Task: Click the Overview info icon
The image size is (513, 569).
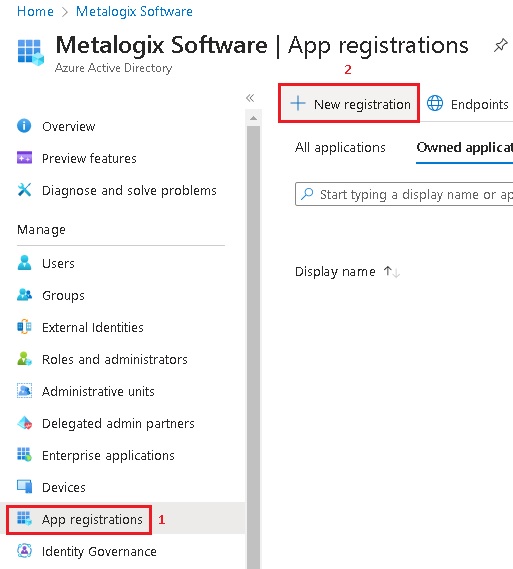Action: pyautogui.click(x=24, y=126)
